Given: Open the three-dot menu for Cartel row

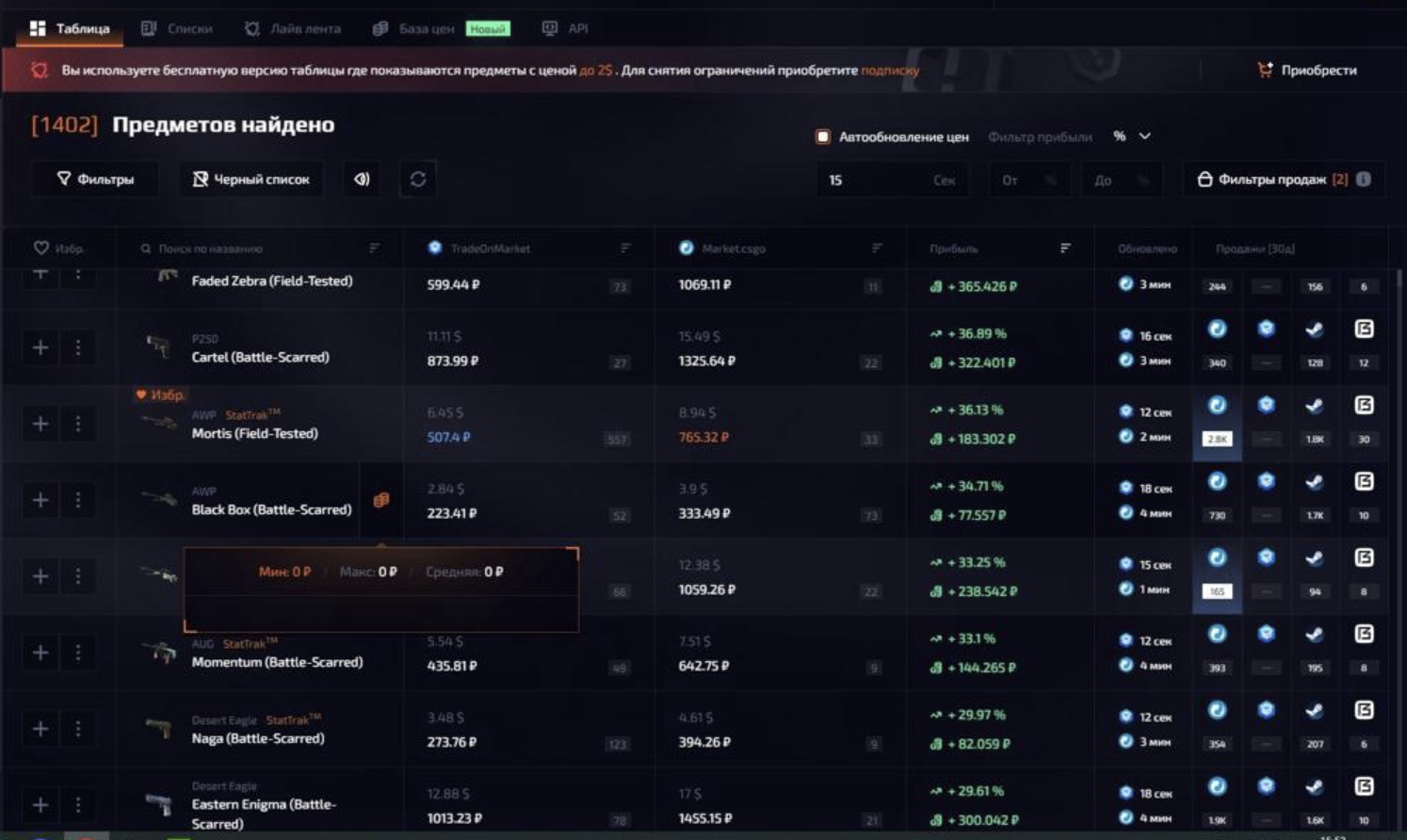Looking at the screenshot, I should coord(78,347).
